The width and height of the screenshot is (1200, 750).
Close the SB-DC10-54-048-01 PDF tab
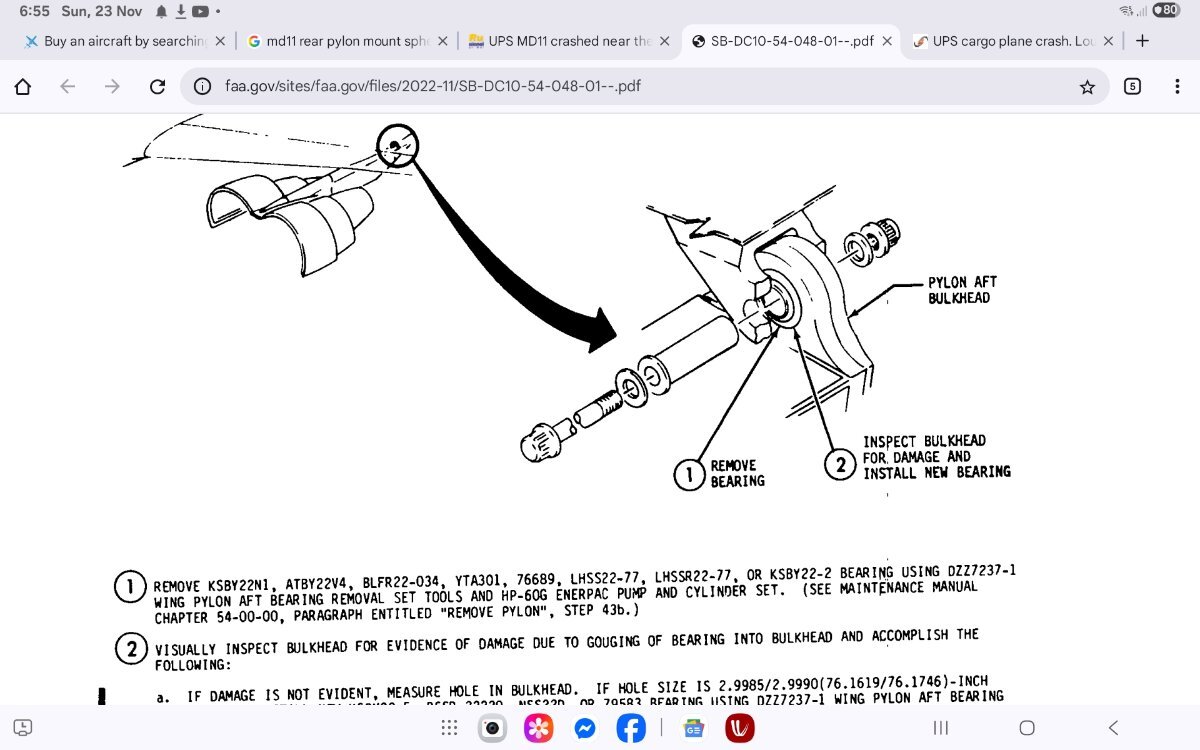887,41
